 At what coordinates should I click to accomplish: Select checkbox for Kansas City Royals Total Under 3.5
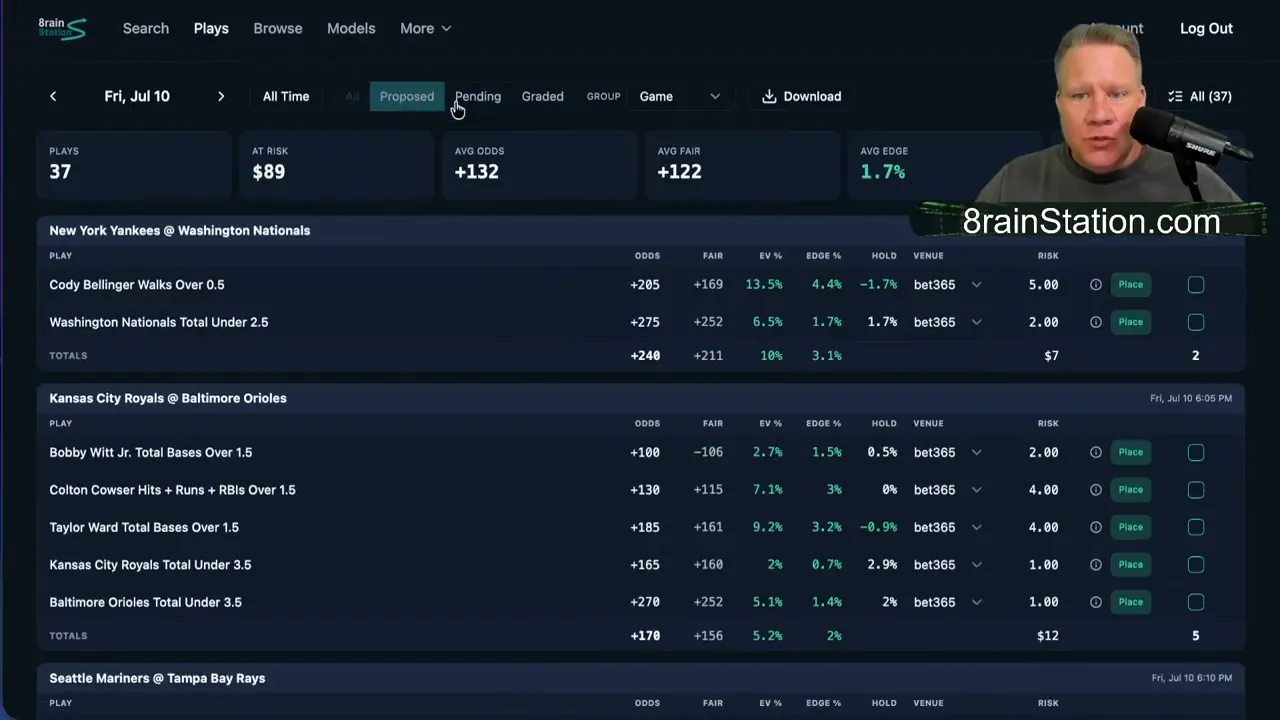1196,565
